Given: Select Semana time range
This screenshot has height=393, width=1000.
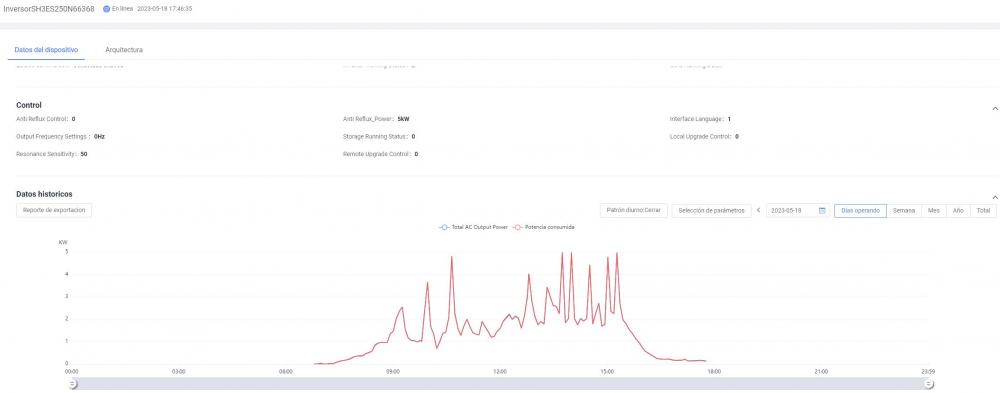Looking at the screenshot, I should coord(904,211).
